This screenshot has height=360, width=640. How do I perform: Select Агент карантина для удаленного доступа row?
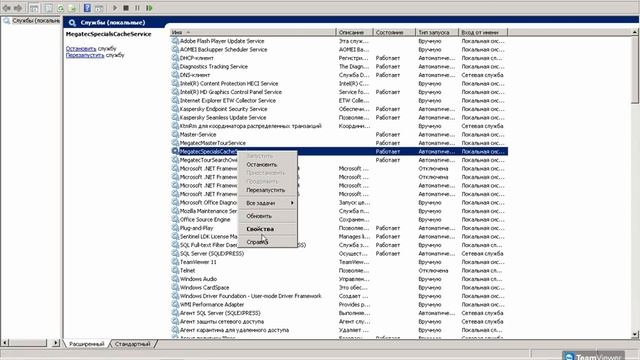point(339,330)
